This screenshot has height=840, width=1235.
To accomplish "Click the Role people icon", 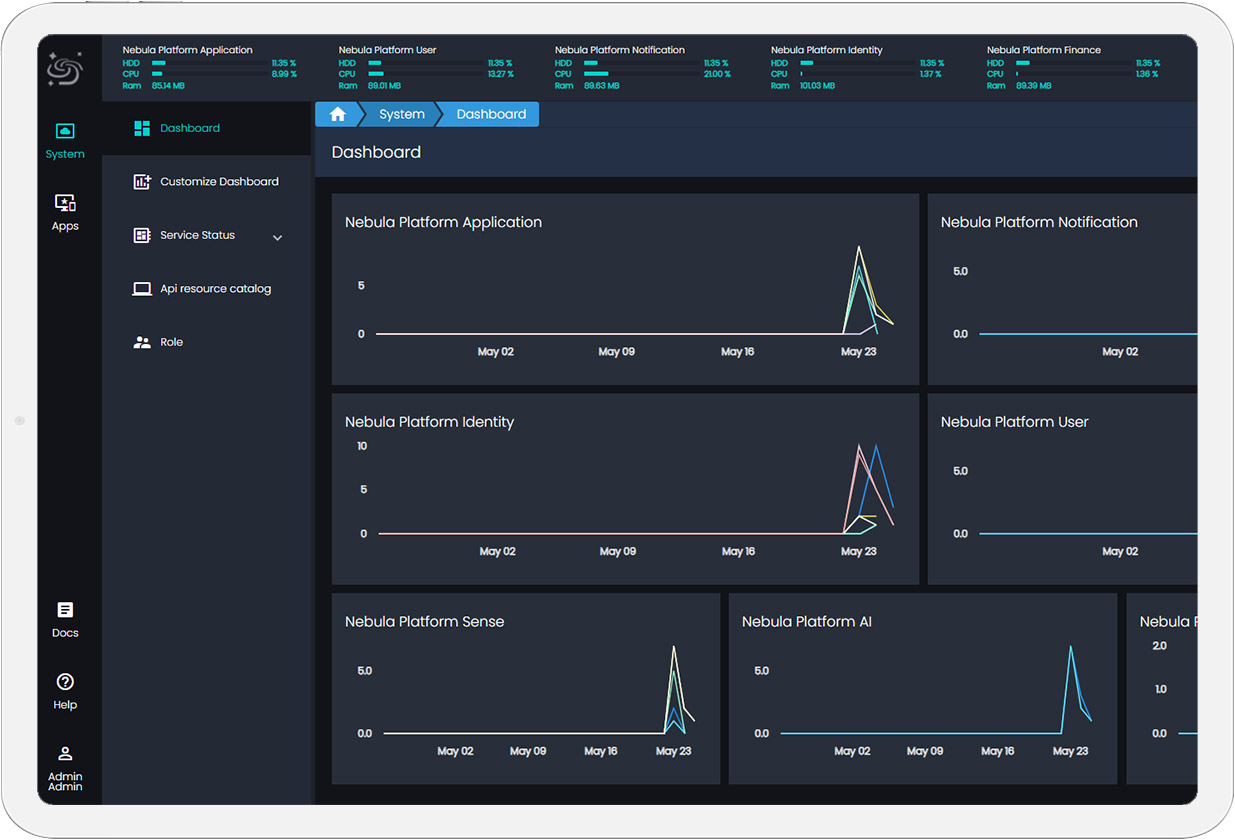I will 142,342.
